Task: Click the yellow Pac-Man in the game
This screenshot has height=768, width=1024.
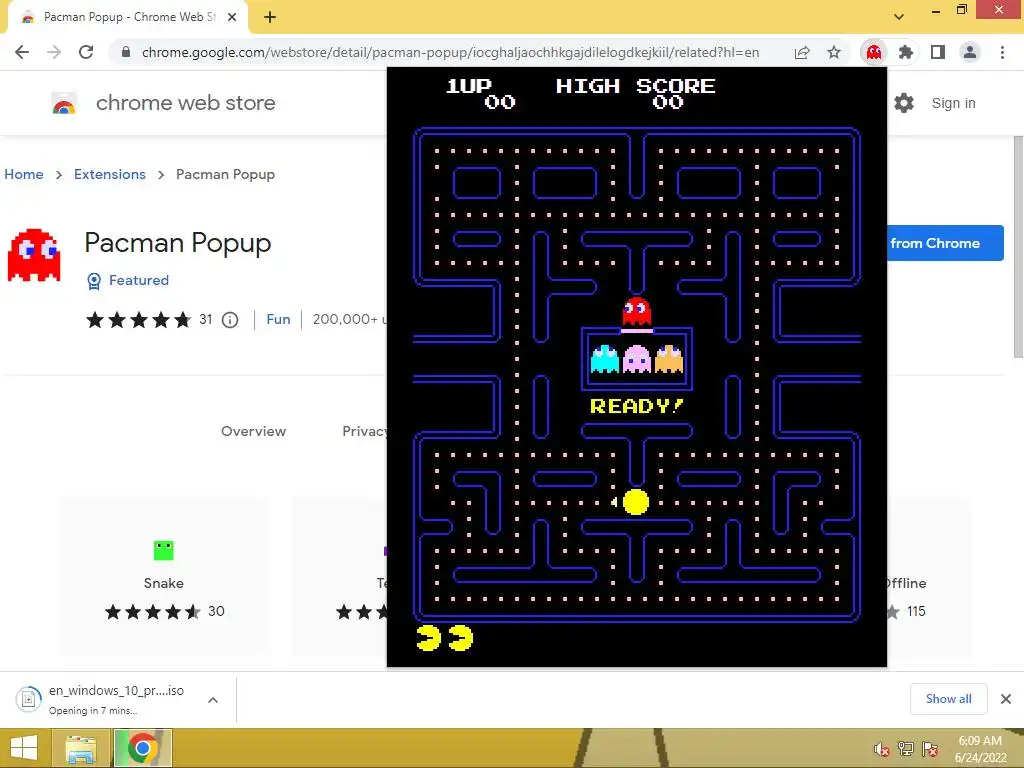Action: click(x=635, y=502)
